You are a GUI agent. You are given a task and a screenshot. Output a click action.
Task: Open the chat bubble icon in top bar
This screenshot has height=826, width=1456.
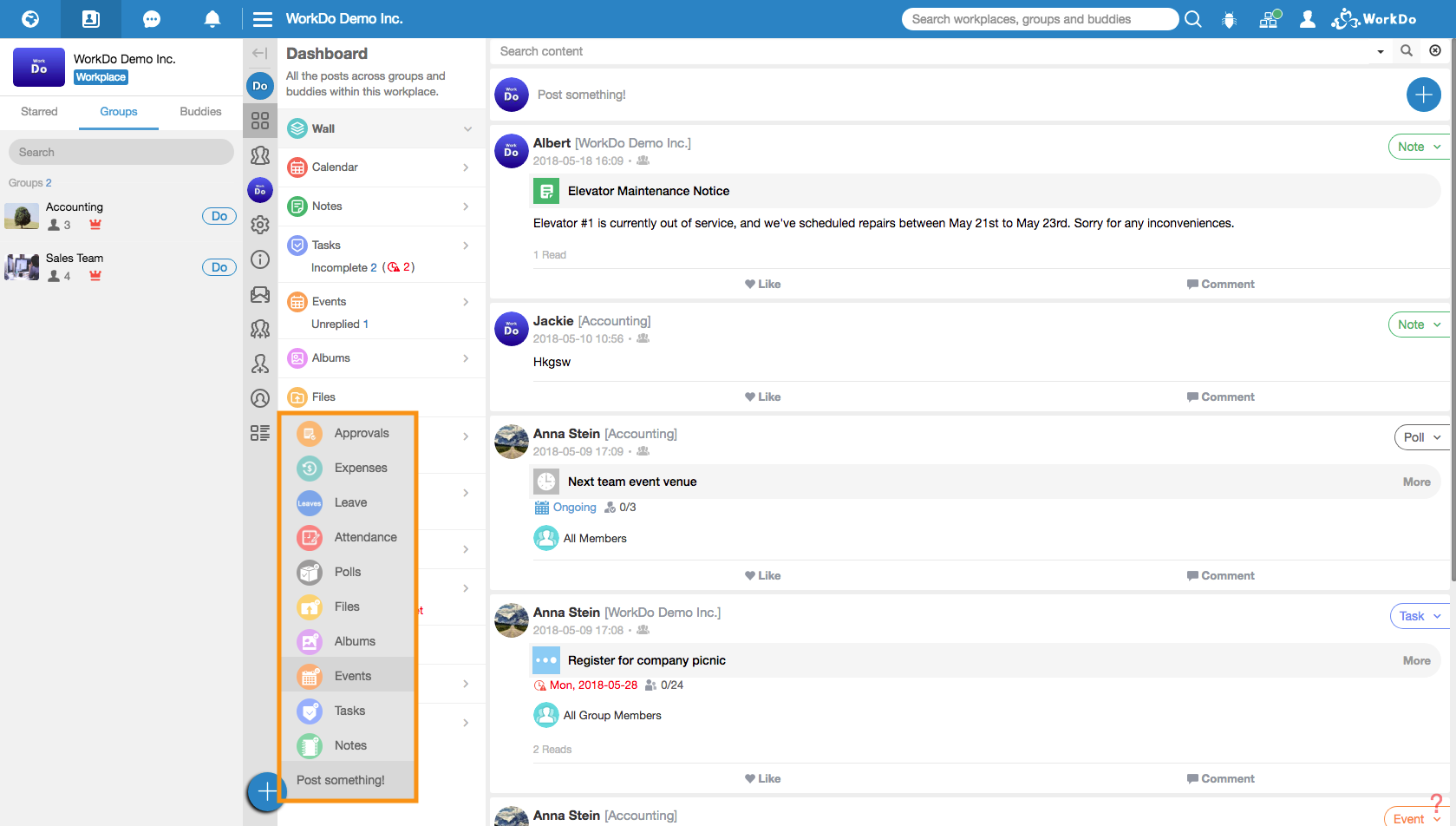point(152,18)
